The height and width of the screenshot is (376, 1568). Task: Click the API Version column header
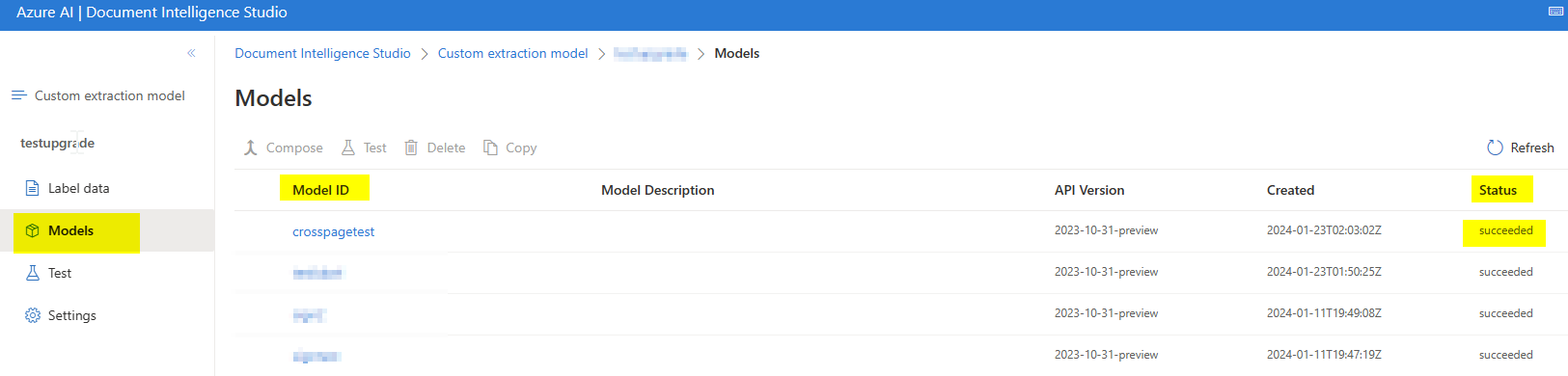[x=1089, y=190]
